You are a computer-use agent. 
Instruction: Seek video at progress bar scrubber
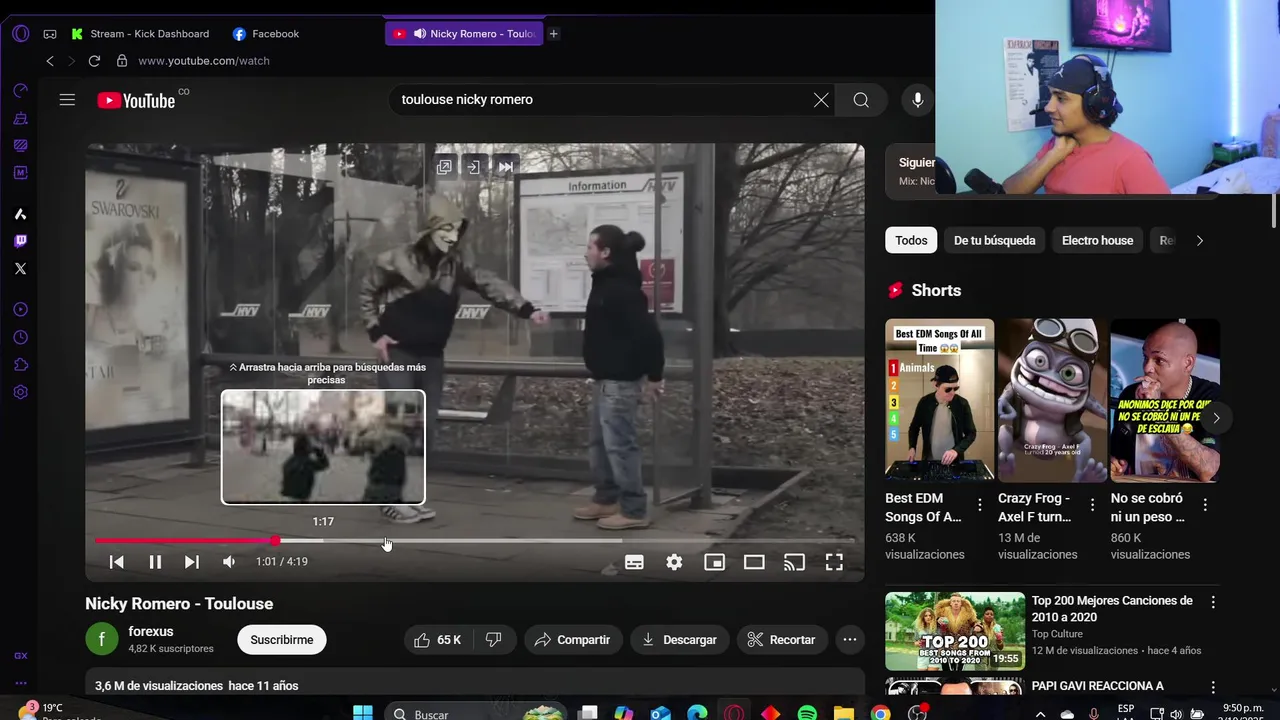point(275,541)
